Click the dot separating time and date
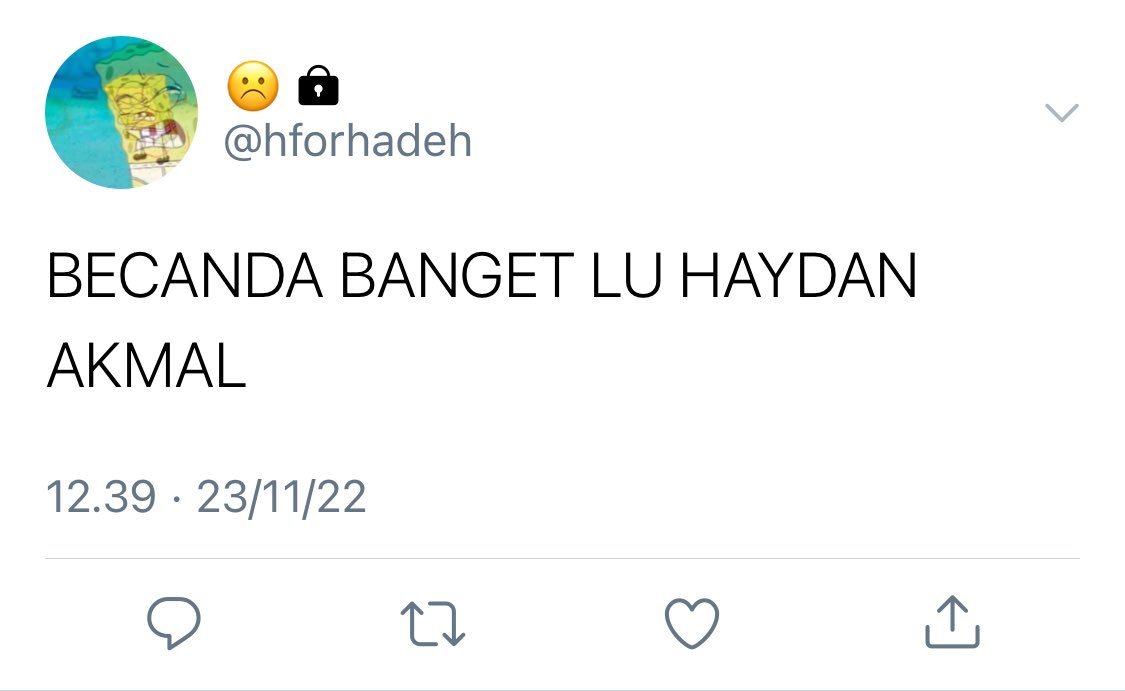The width and height of the screenshot is (1125, 691). [x=176, y=497]
